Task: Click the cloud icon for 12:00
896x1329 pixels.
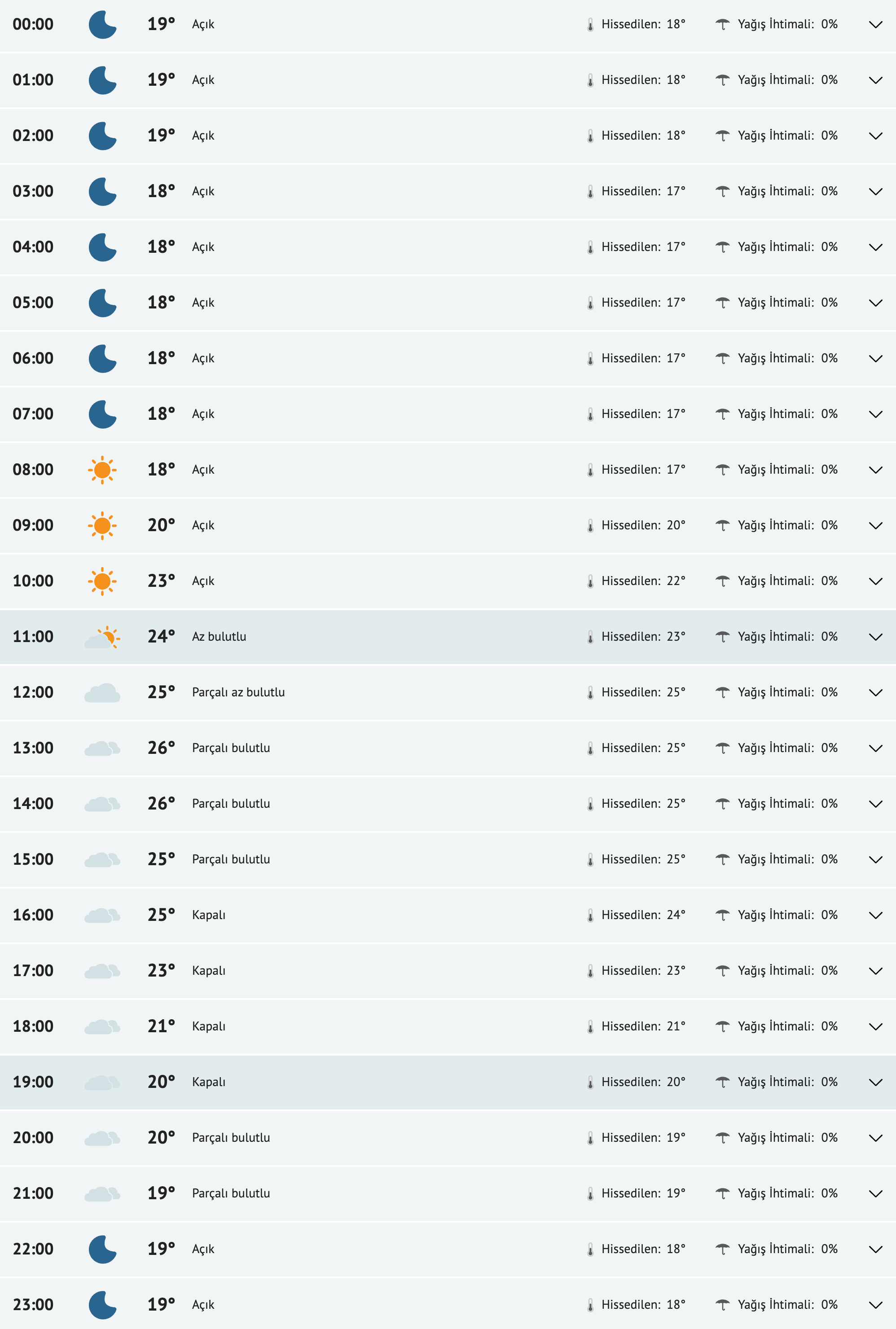Action: 103,692
